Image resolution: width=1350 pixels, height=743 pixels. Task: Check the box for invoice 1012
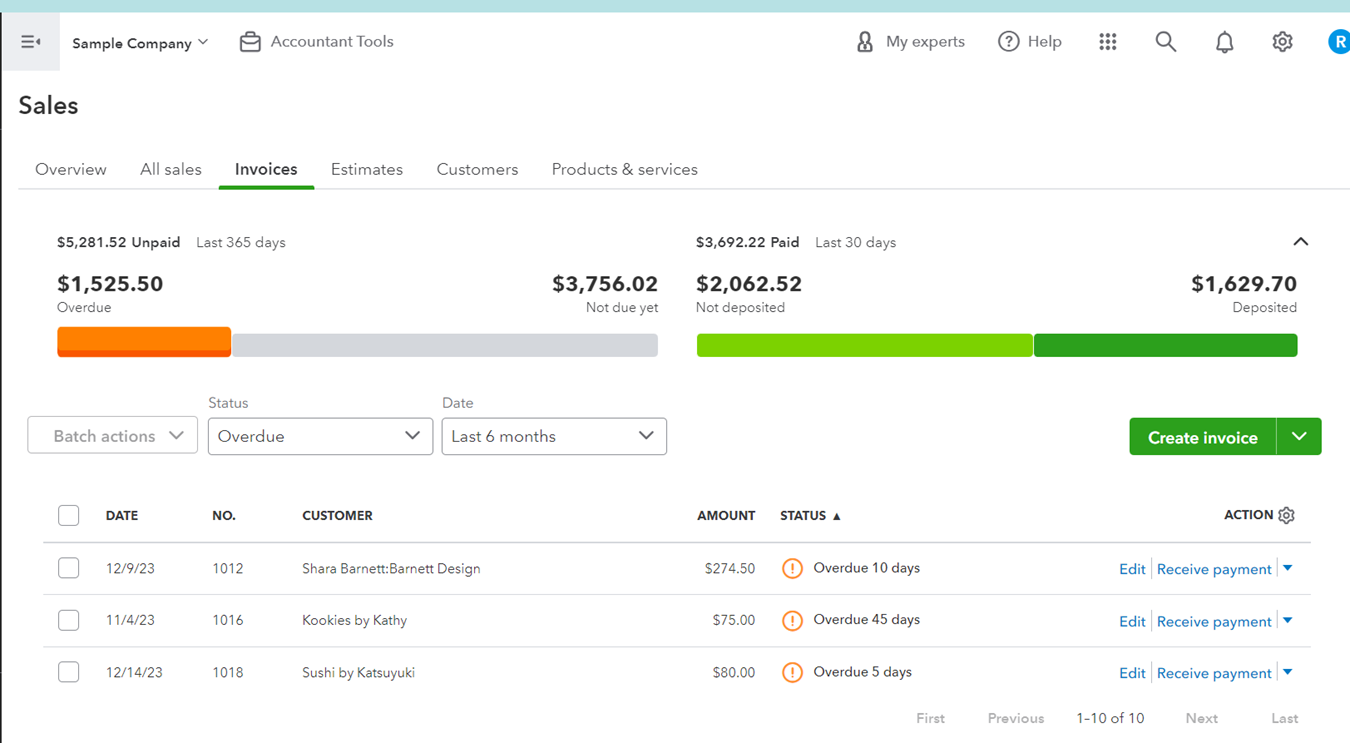[x=68, y=568]
